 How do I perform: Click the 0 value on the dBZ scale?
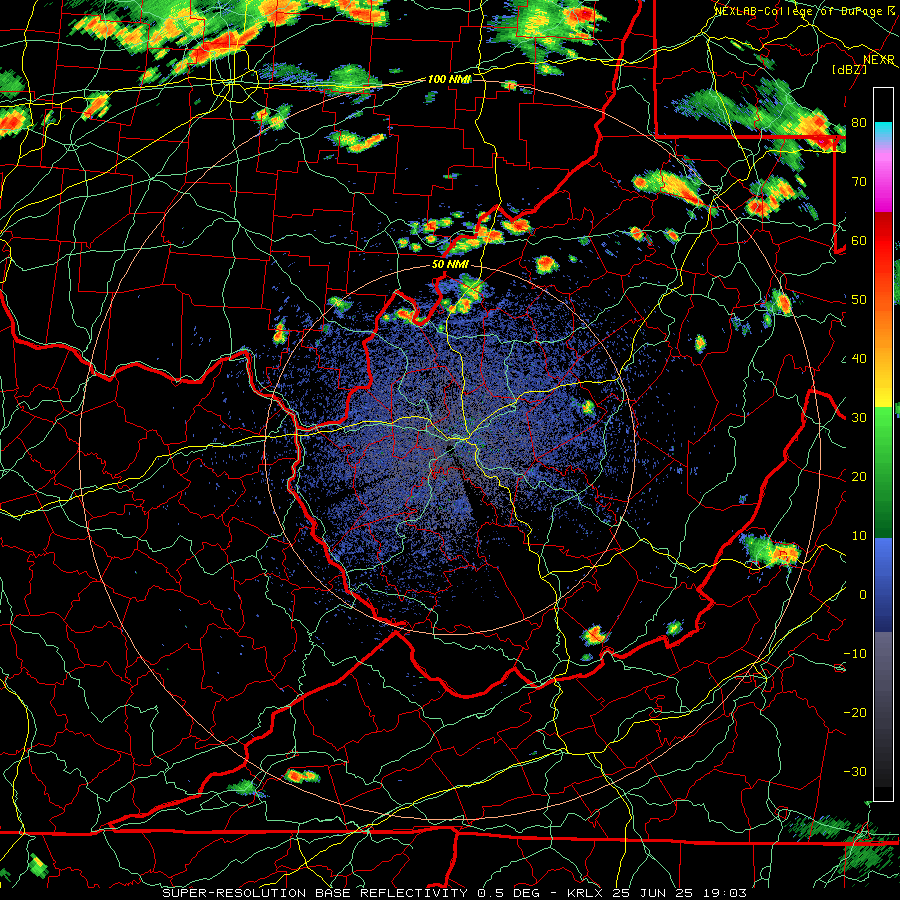(x=863, y=595)
